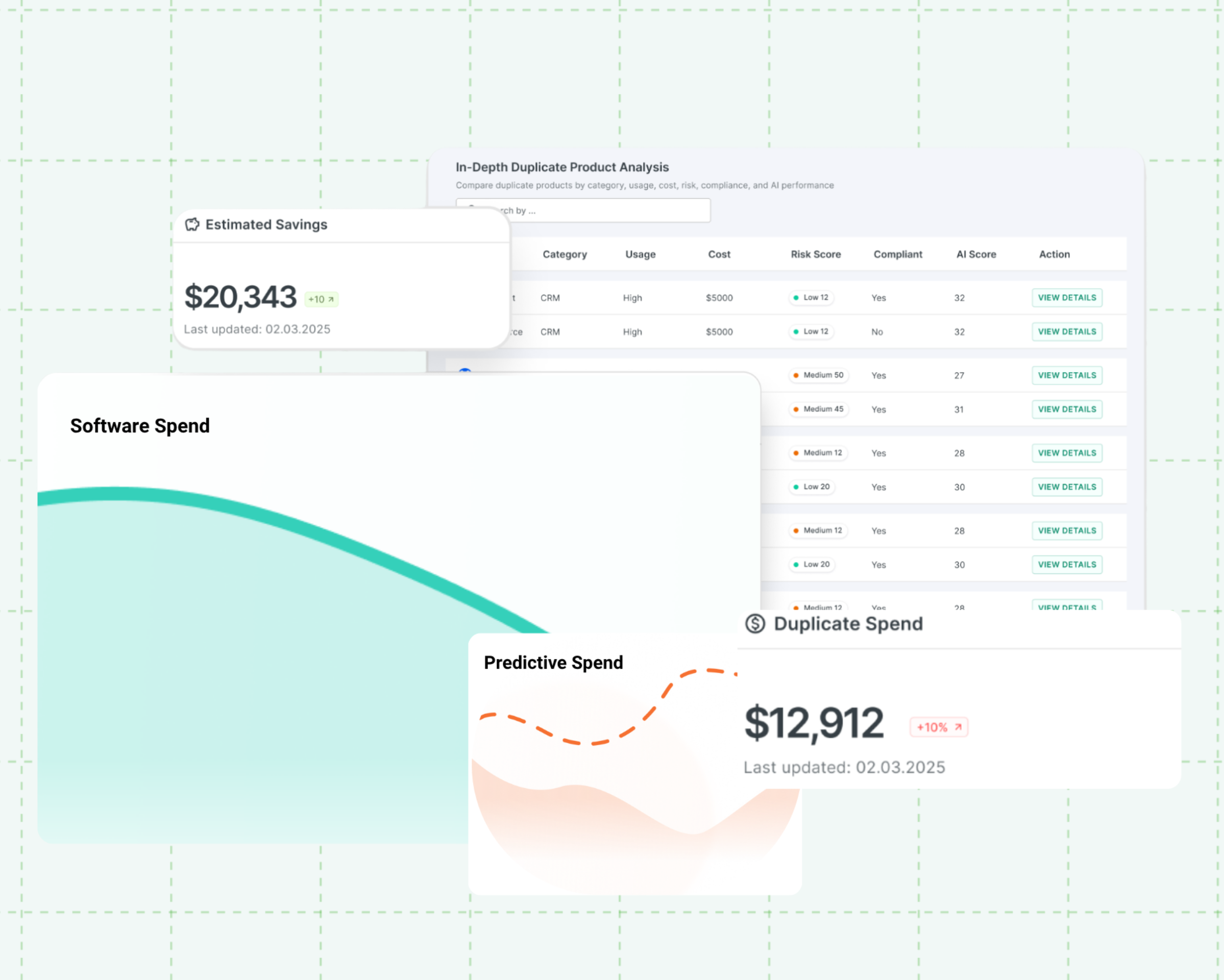The image size is (1224, 980).
Task: Click the Medium 45 risk score badge
Action: tap(818, 409)
